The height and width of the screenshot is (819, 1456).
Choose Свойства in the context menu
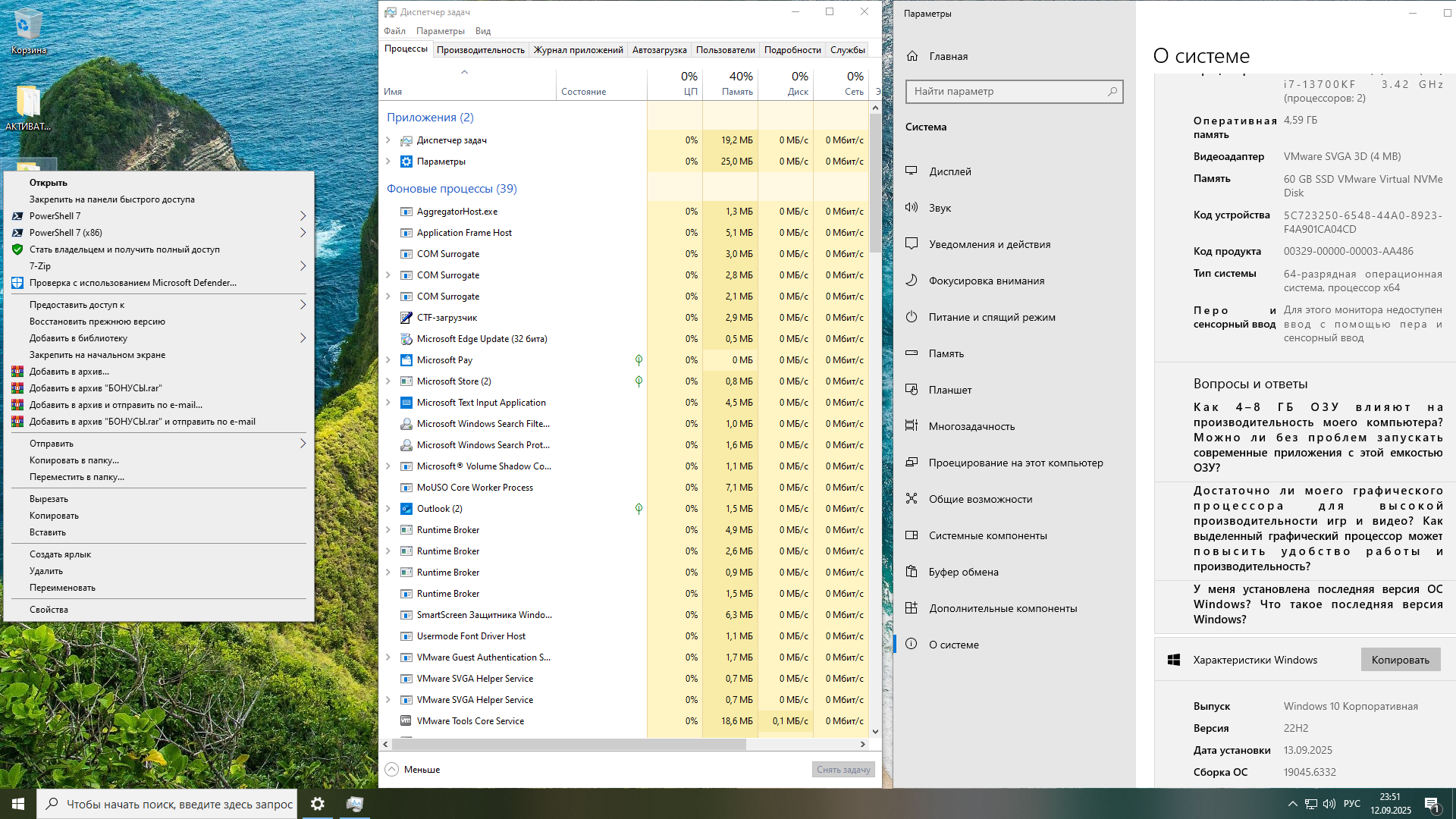click(x=159, y=609)
